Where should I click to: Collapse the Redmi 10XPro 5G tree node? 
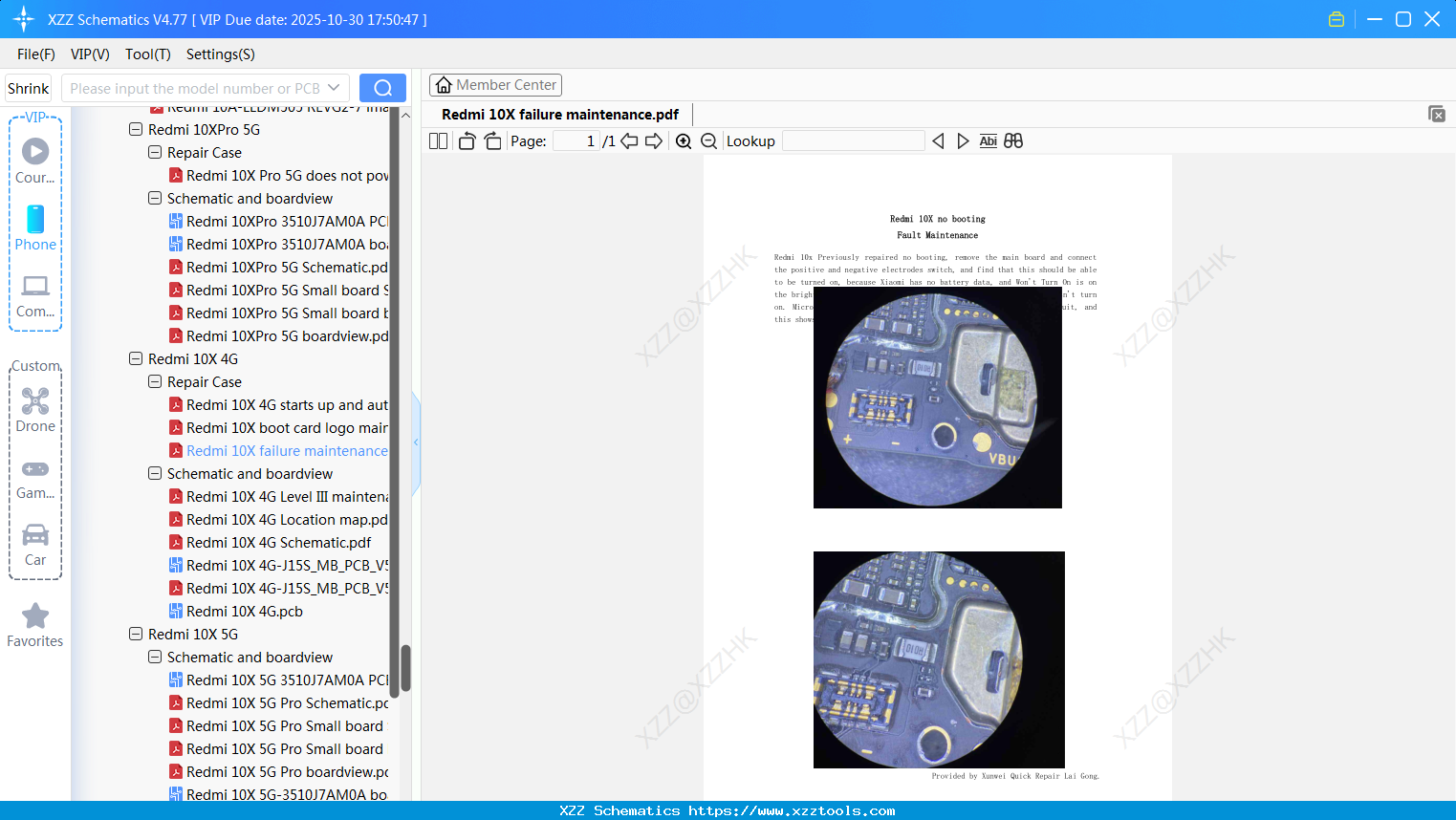pyautogui.click(x=136, y=129)
